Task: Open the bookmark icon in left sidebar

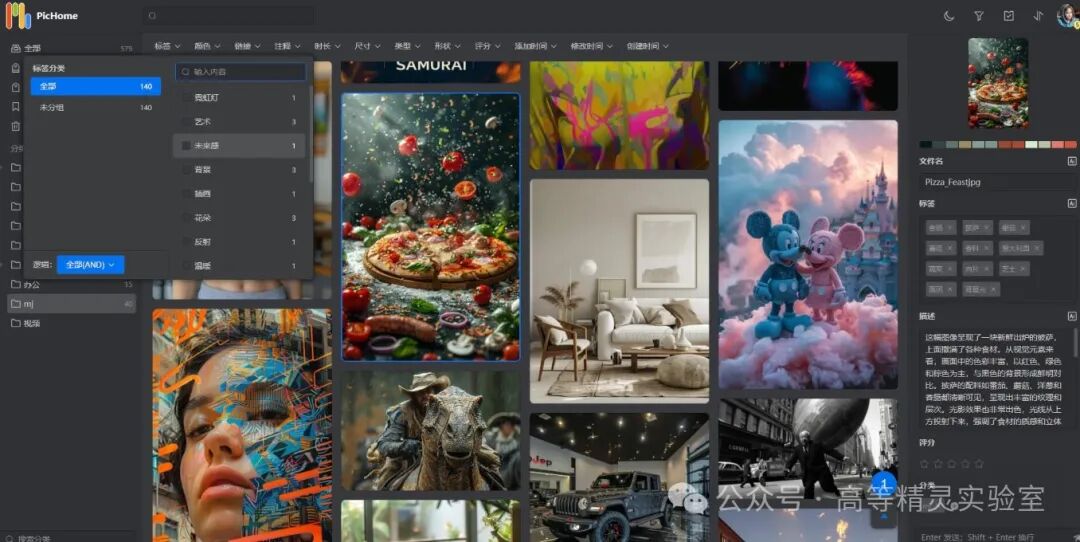Action: point(15,107)
